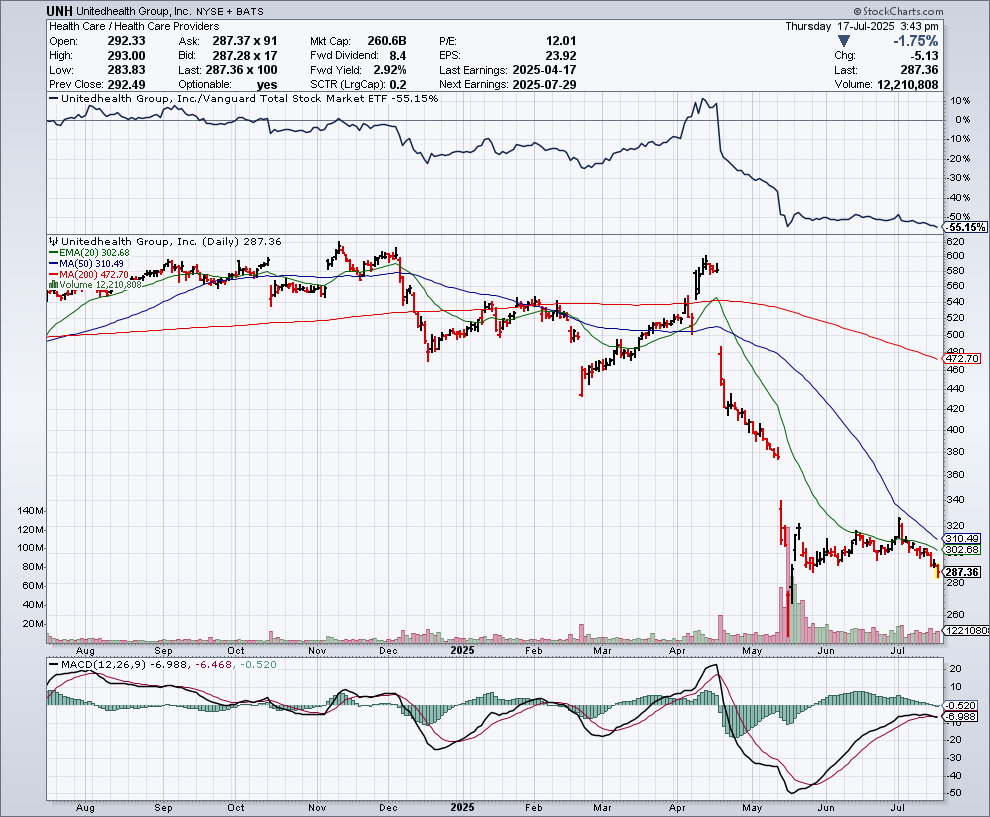This screenshot has height=817, width=990.
Task: Click the Mkt Cap value 260.6B
Action: tap(387, 41)
